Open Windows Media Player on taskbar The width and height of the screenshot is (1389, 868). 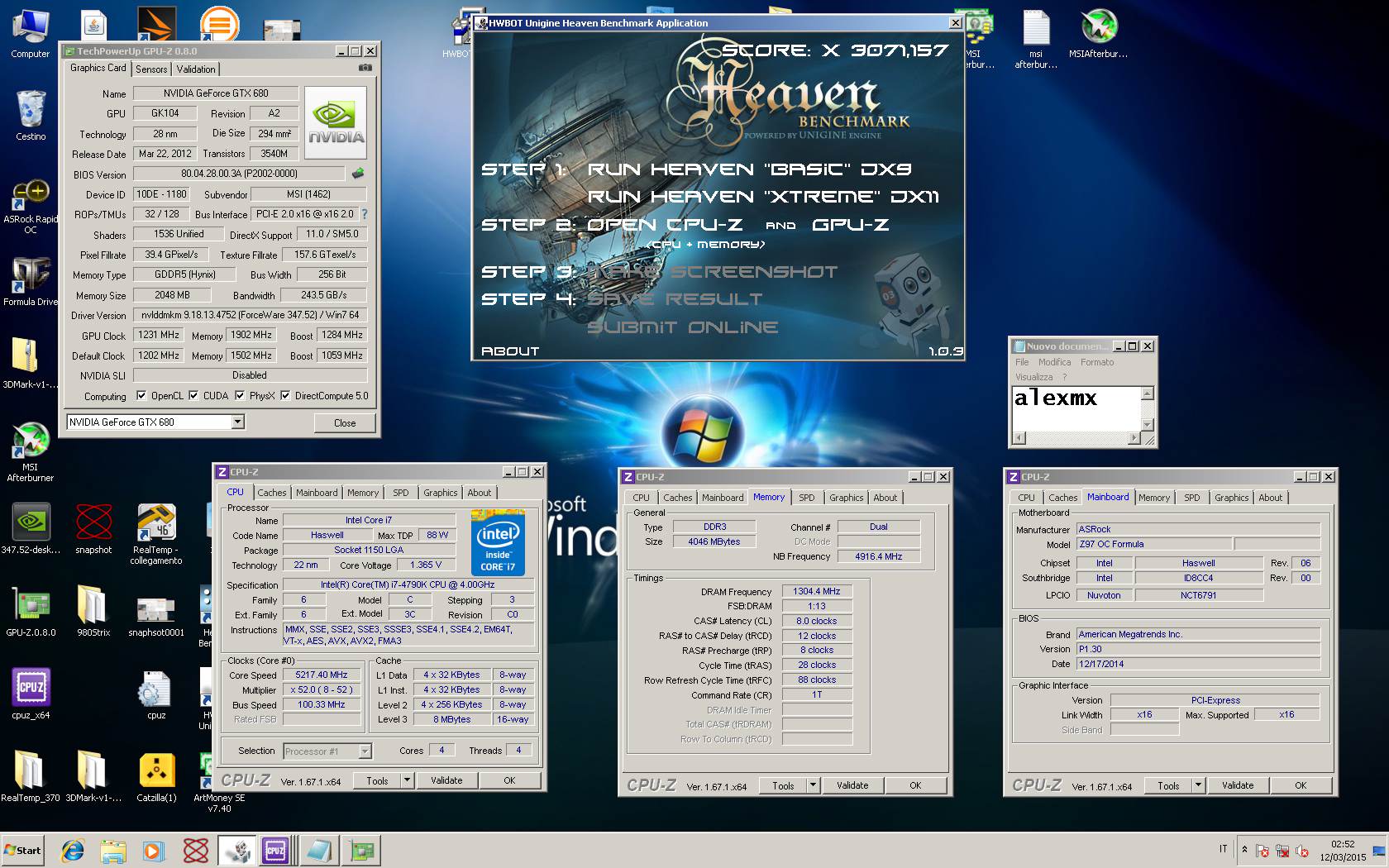tap(153, 850)
